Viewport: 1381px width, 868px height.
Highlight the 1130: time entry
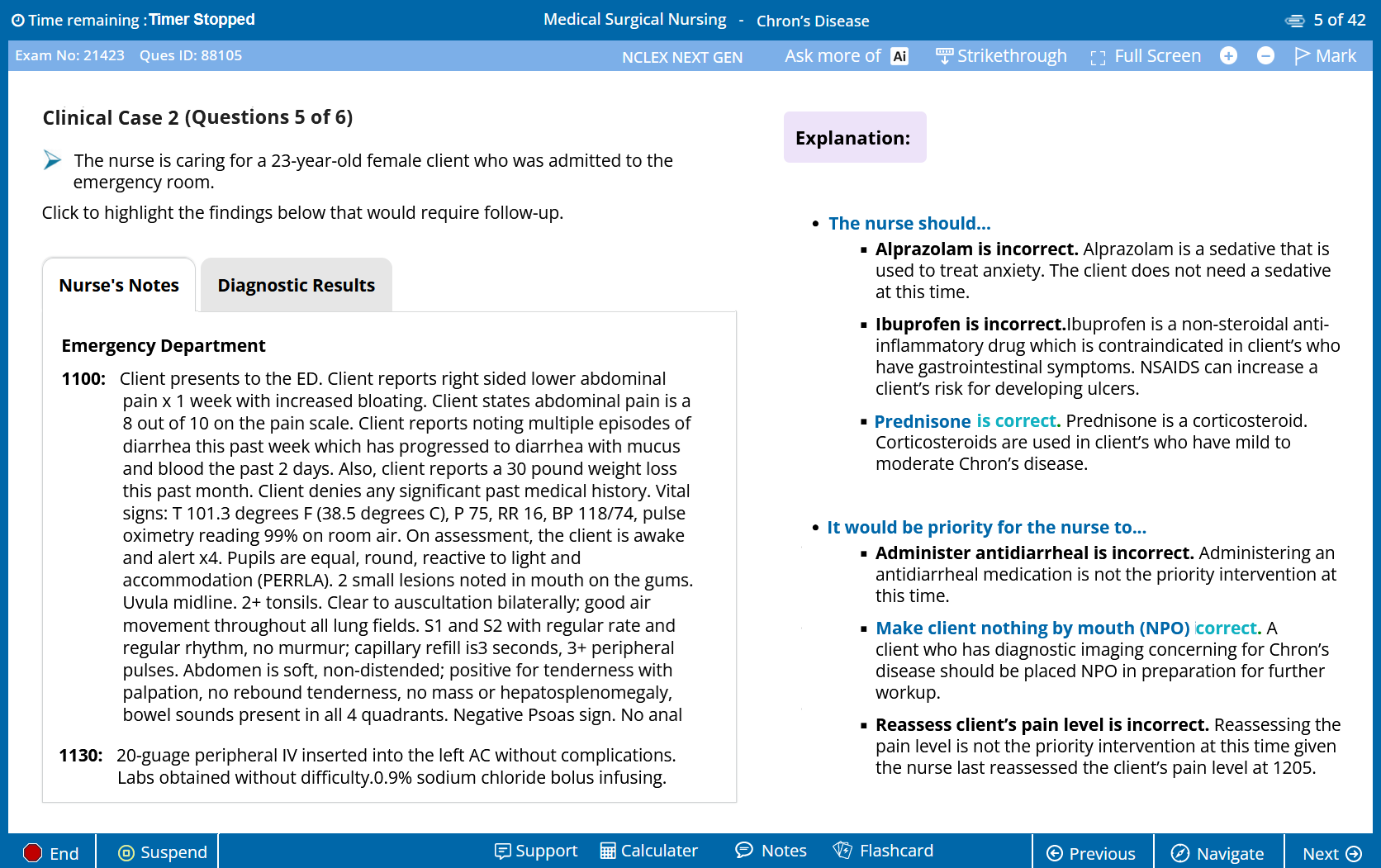81,756
